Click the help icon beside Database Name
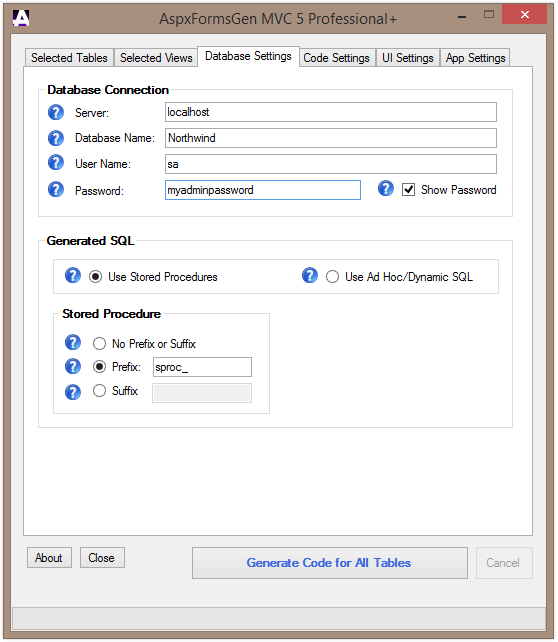This screenshot has width=558, height=642. (x=56, y=138)
